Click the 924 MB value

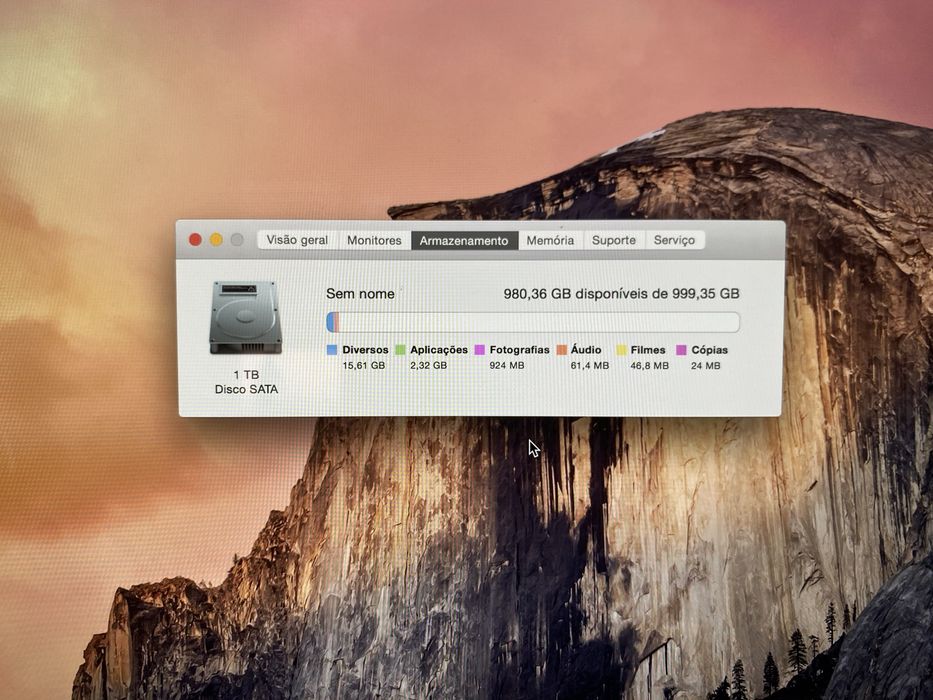point(507,365)
